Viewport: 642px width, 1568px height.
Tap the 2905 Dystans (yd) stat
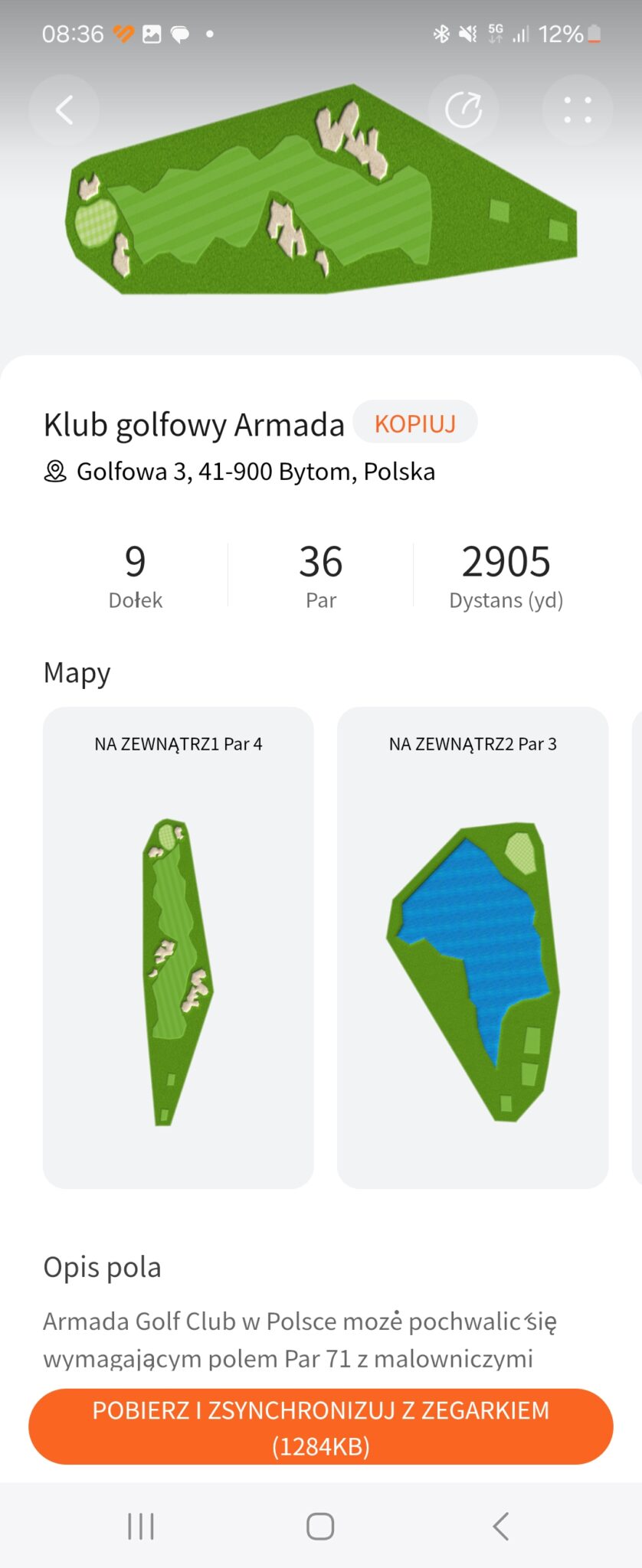point(506,575)
